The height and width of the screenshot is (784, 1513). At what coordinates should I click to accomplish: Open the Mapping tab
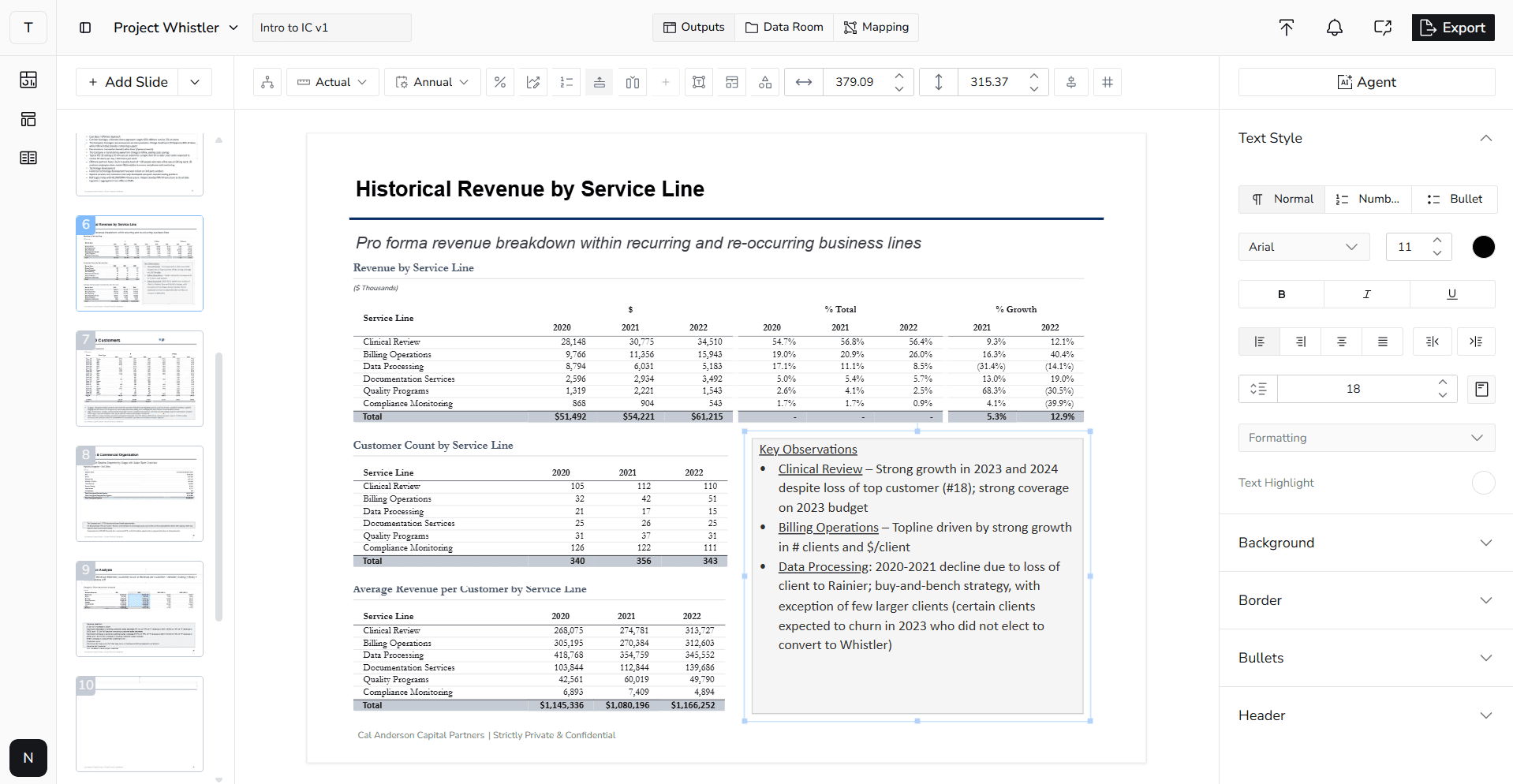point(876,27)
